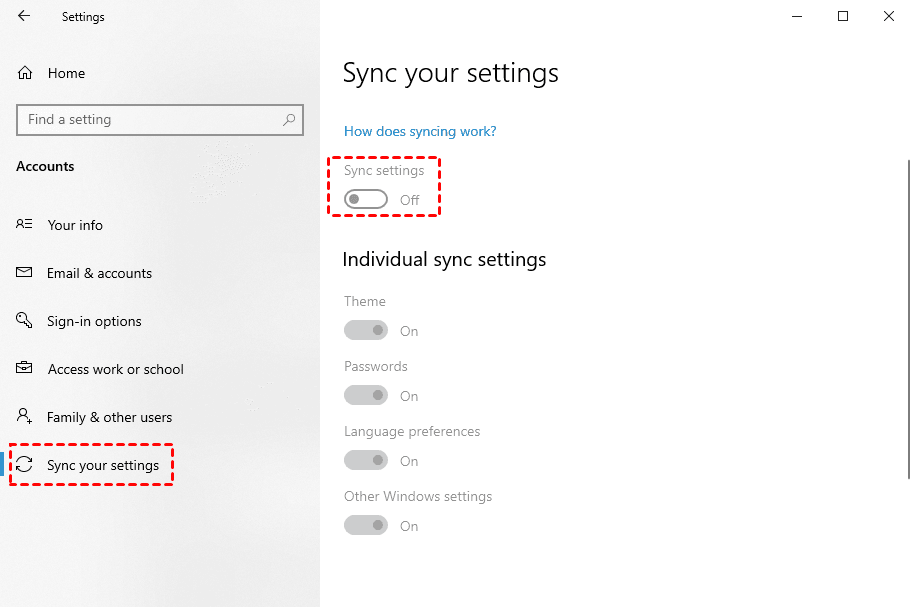Open How does syncing work link

pos(420,131)
